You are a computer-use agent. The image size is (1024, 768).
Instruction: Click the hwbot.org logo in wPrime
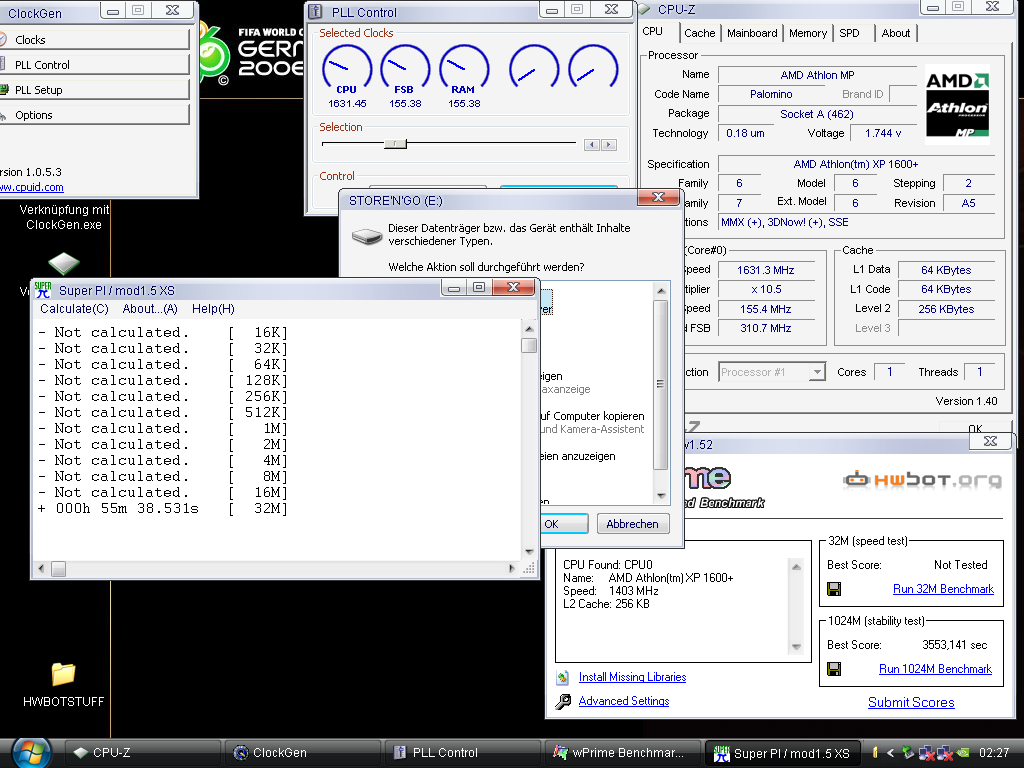[922, 481]
